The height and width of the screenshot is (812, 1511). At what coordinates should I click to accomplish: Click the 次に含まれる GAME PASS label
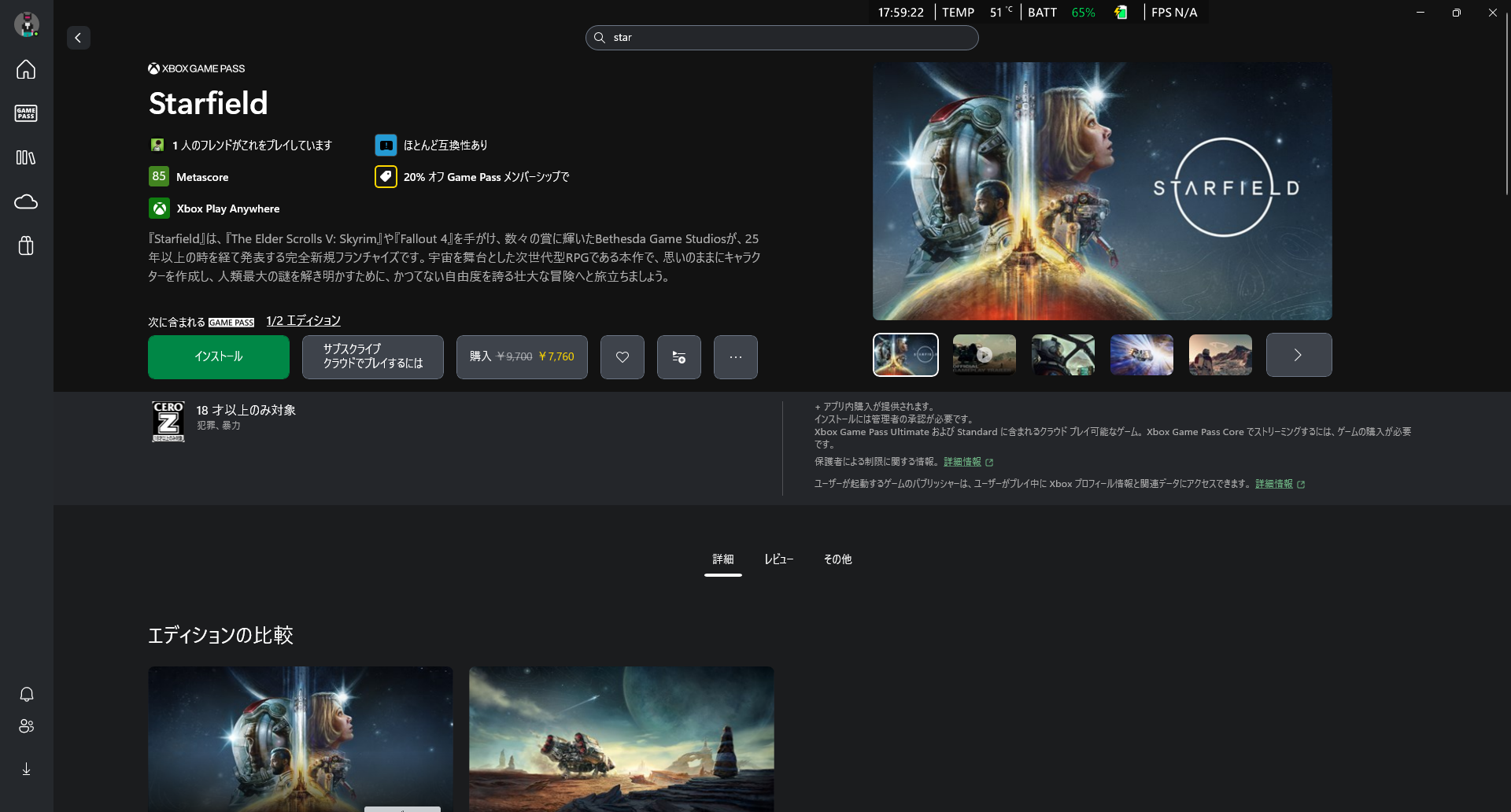tap(201, 322)
